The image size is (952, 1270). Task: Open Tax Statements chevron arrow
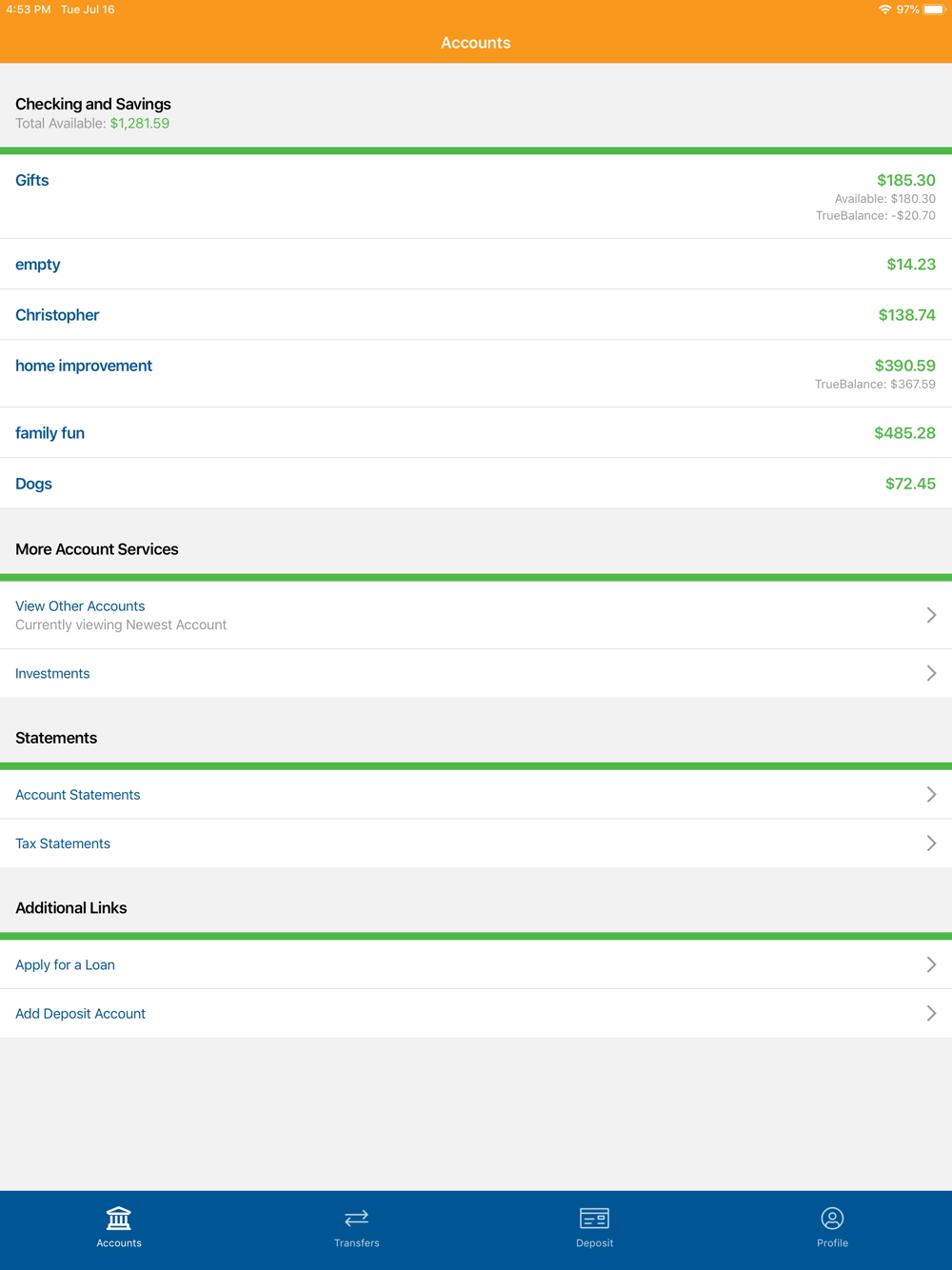point(931,843)
